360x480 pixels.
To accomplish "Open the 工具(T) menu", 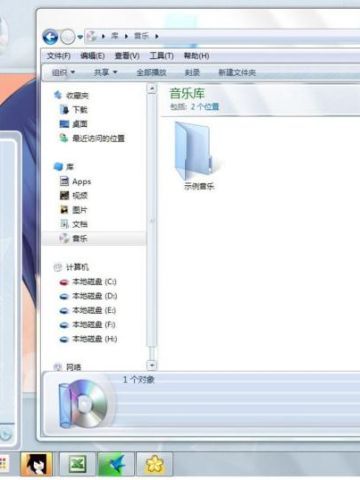I will [161, 56].
